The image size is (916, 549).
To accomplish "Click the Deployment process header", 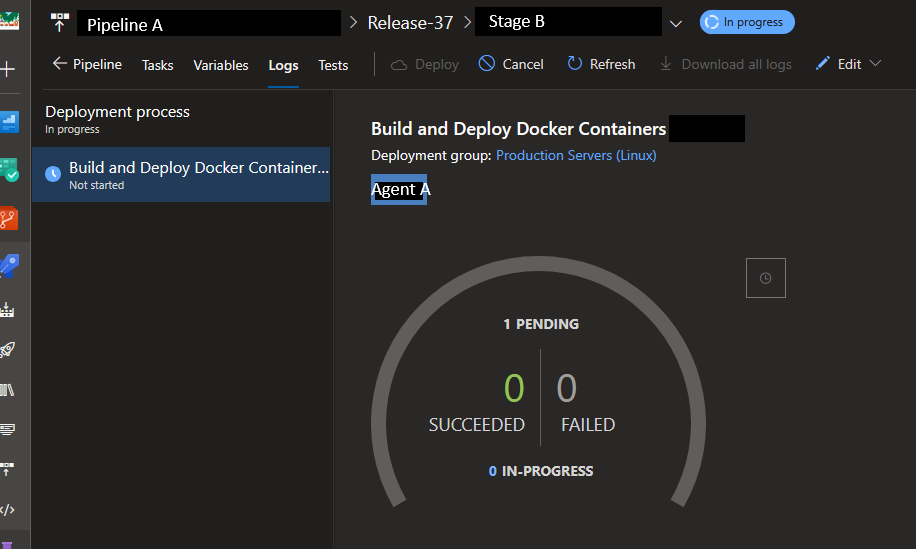I will [117, 112].
